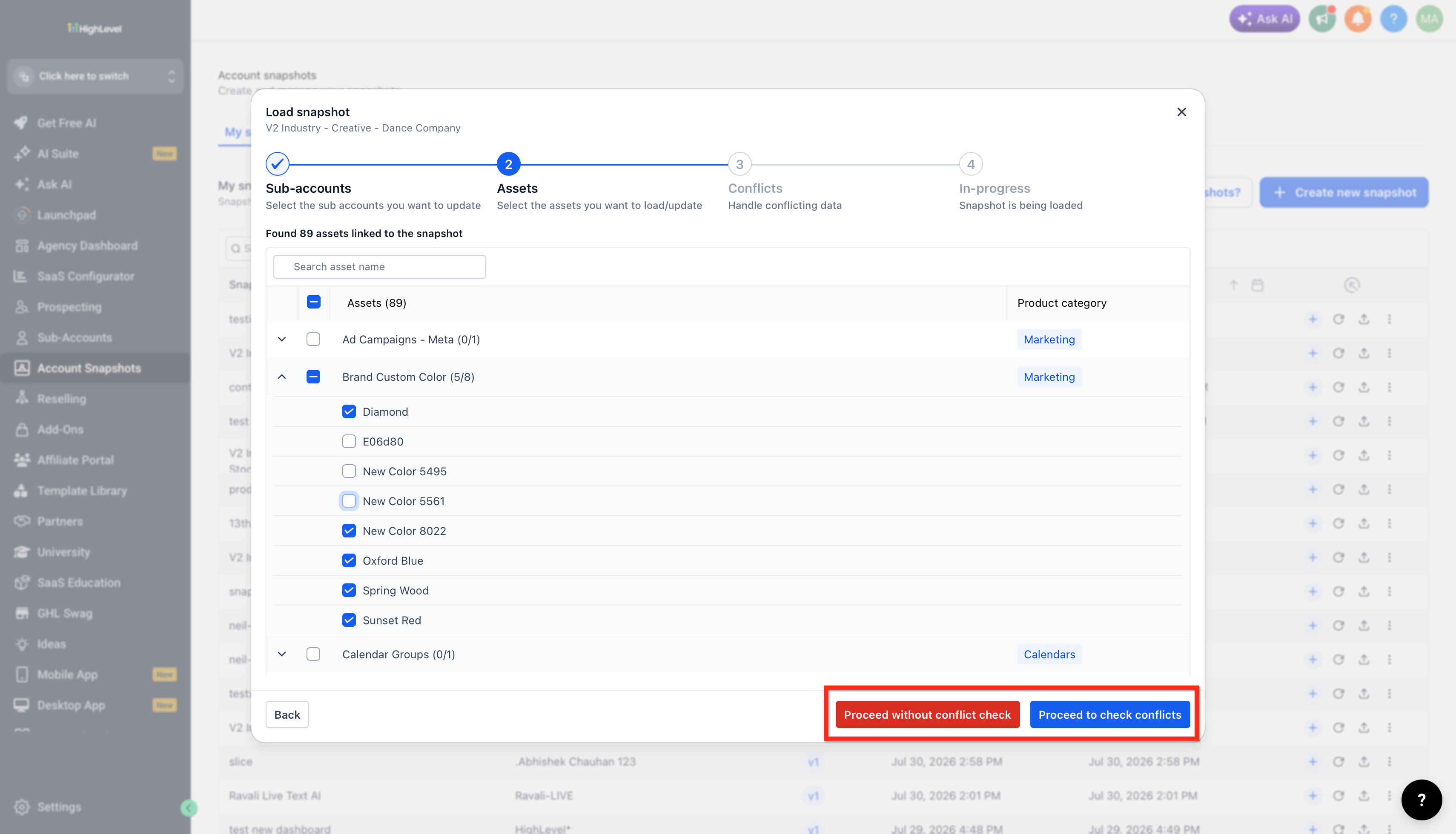Click the Back button
The width and height of the screenshot is (1456, 834).
click(x=287, y=714)
